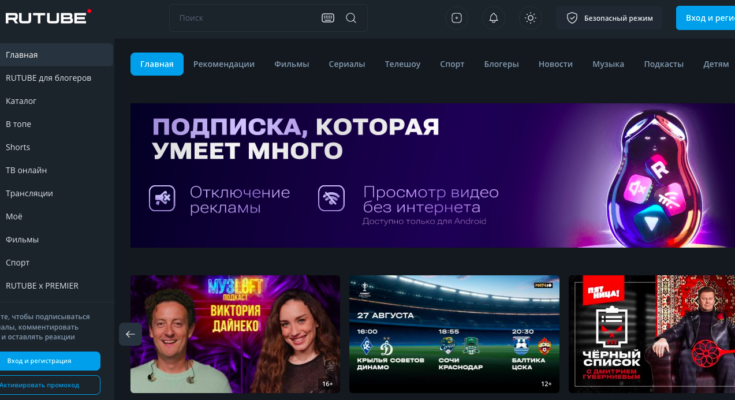The width and height of the screenshot is (735, 400).
Task: Select the Новости tab
Action: [555, 64]
